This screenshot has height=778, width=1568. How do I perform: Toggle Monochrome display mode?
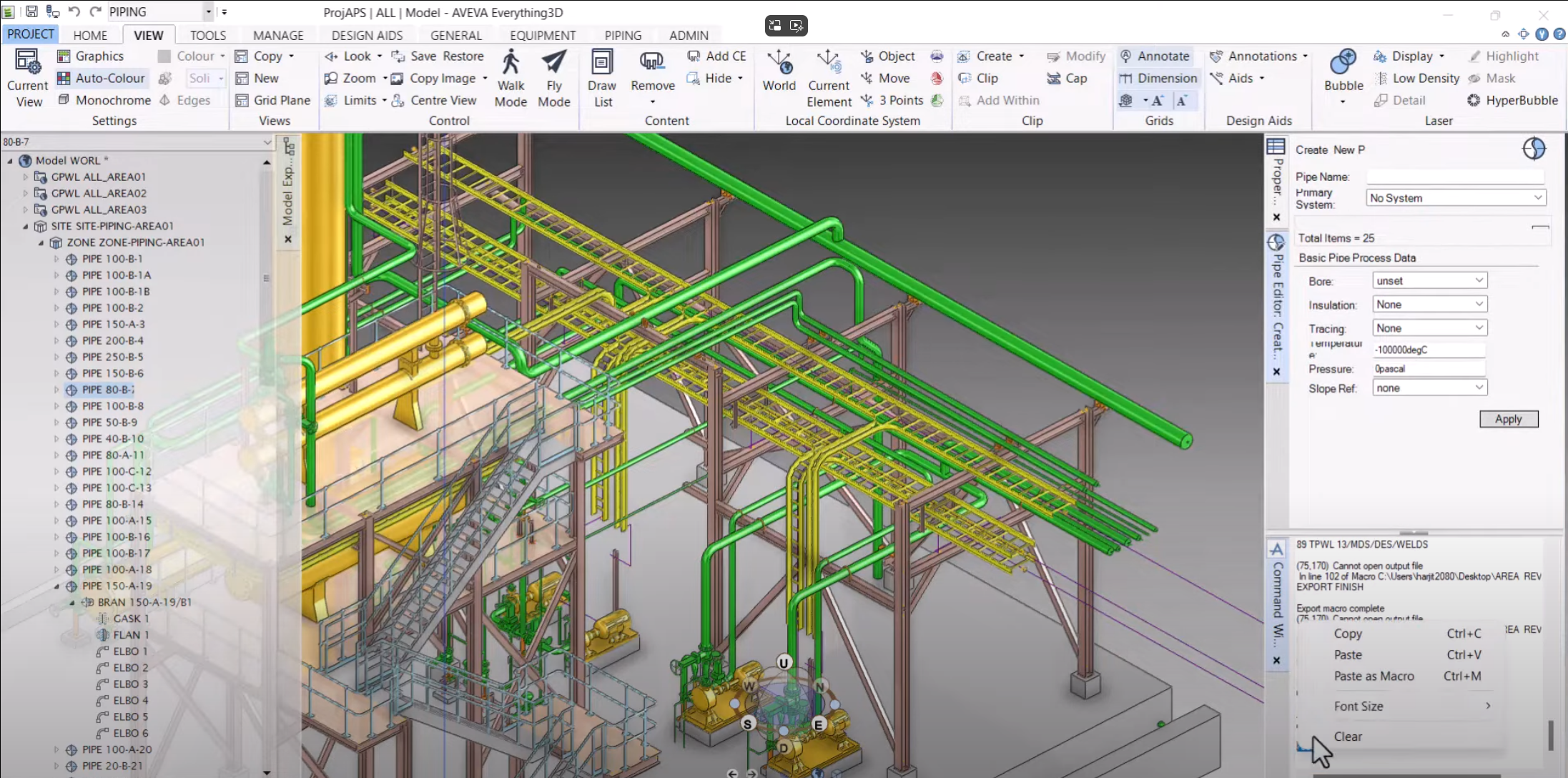click(x=104, y=100)
